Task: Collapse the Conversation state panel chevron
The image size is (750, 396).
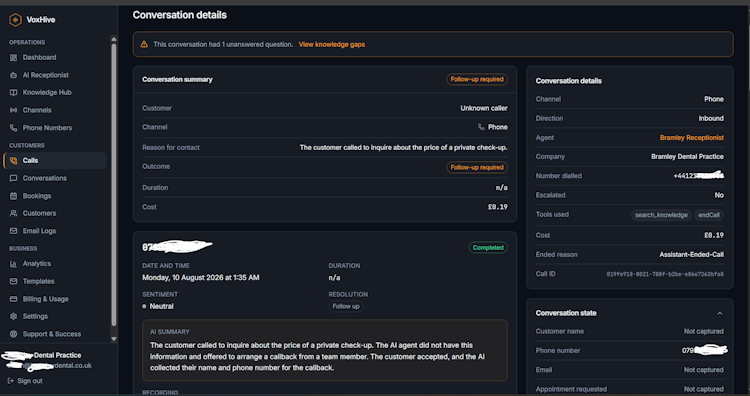Action: 719,313
